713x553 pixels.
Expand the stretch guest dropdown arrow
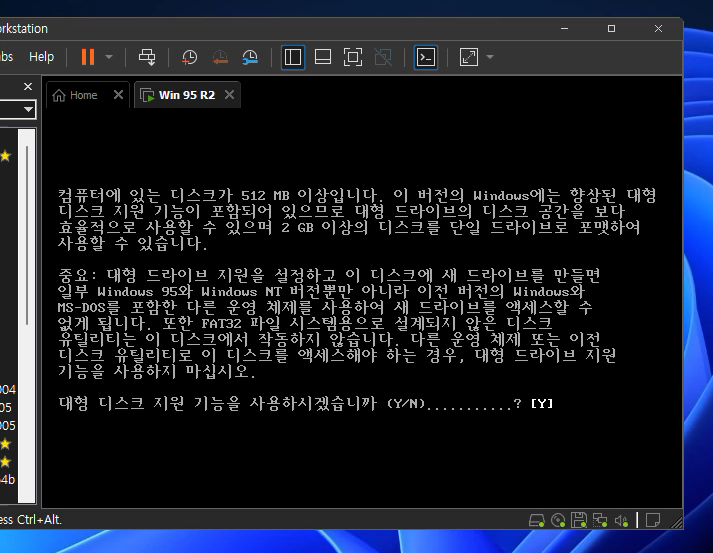point(490,57)
